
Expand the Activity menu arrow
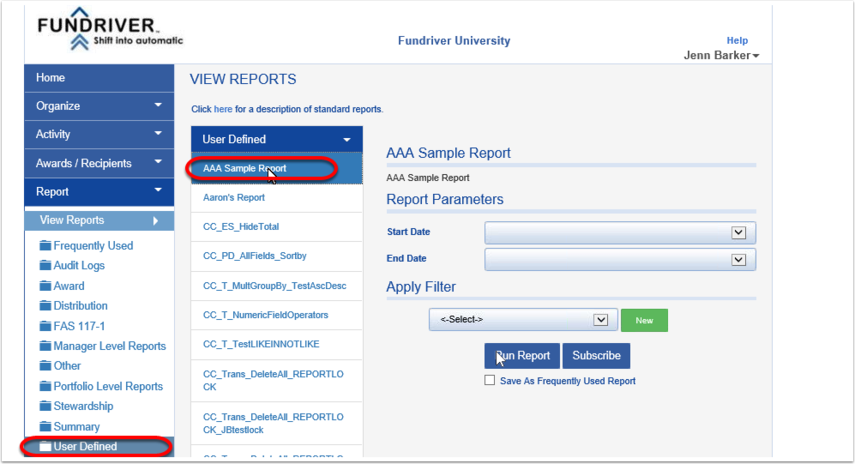click(158, 133)
